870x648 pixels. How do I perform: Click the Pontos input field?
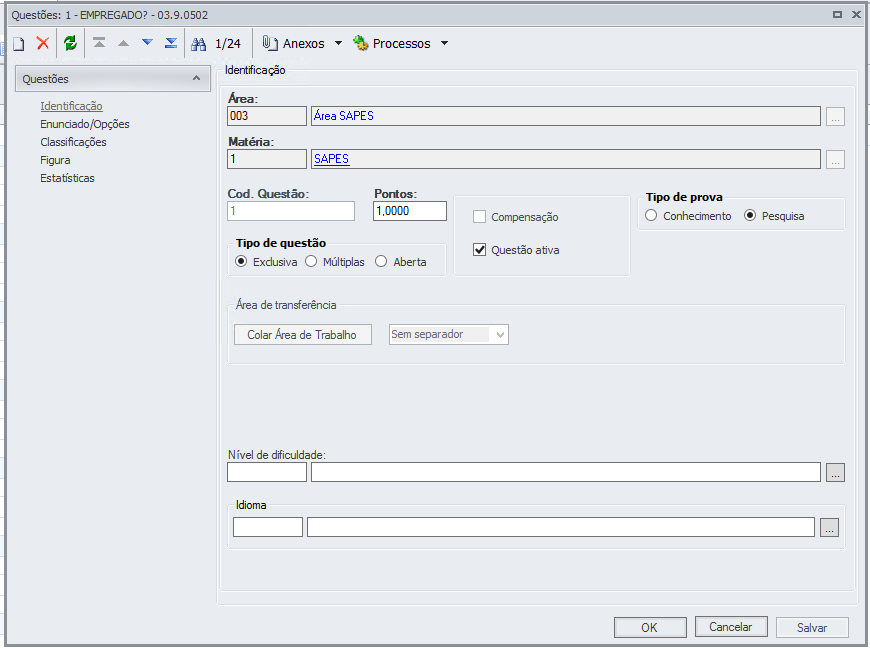410,211
